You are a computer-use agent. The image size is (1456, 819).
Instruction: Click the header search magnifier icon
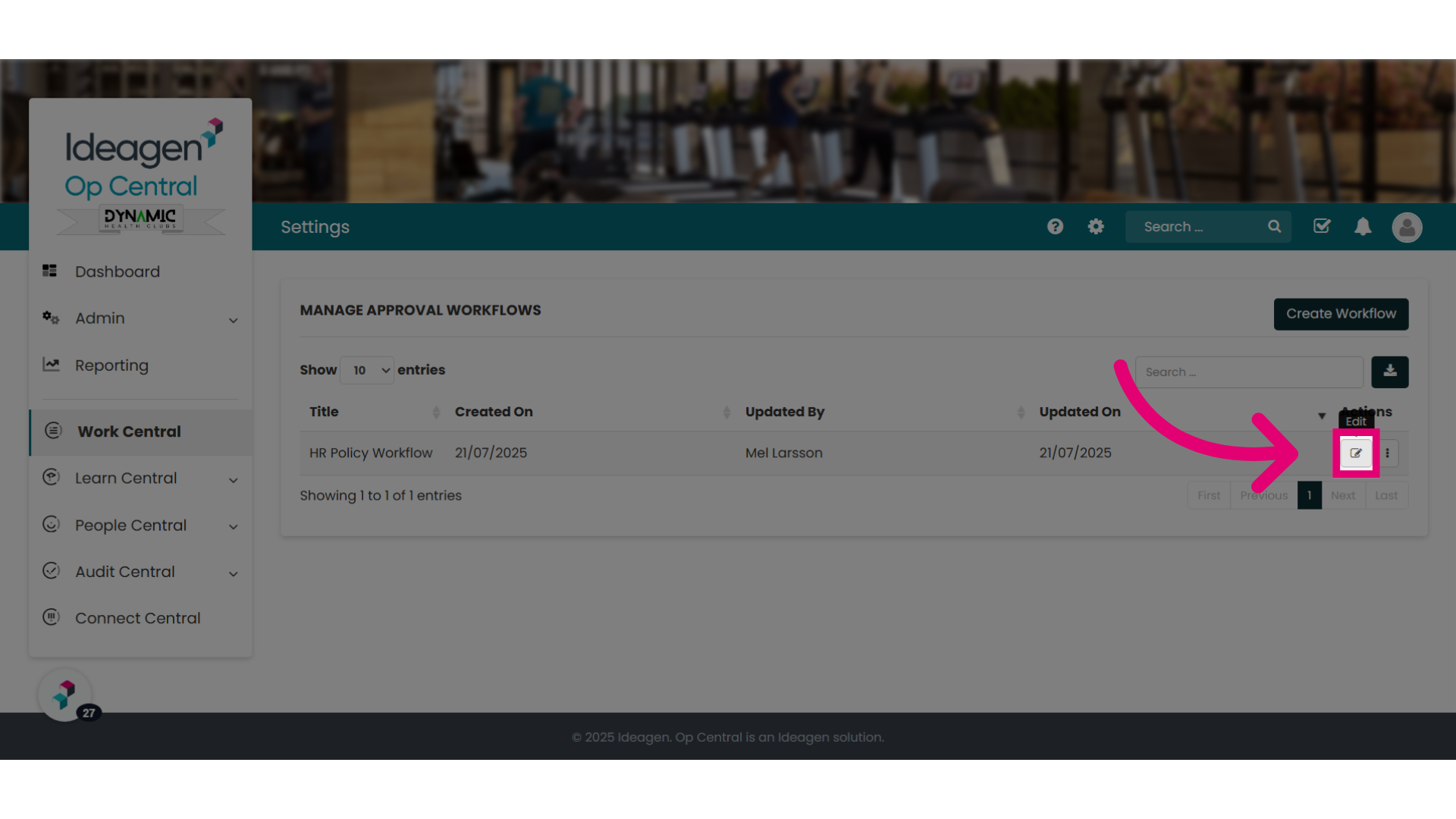[1274, 227]
